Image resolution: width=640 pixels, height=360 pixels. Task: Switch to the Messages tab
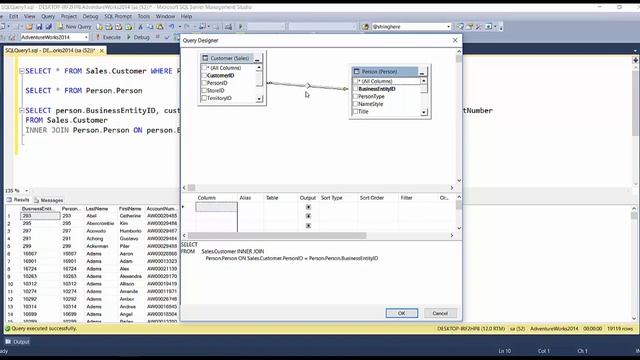coord(49,200)
